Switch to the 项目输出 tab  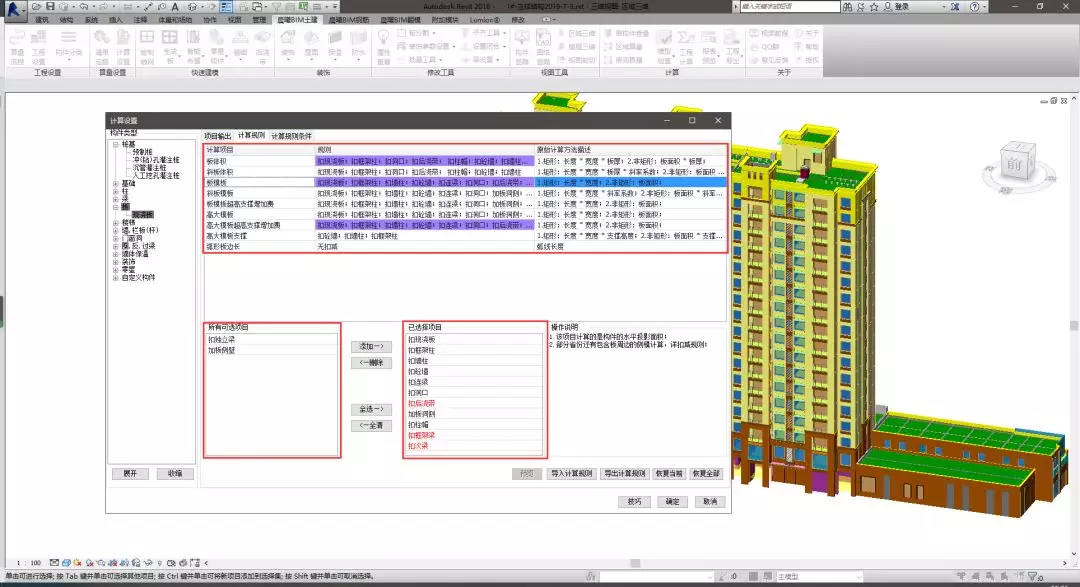217,135
